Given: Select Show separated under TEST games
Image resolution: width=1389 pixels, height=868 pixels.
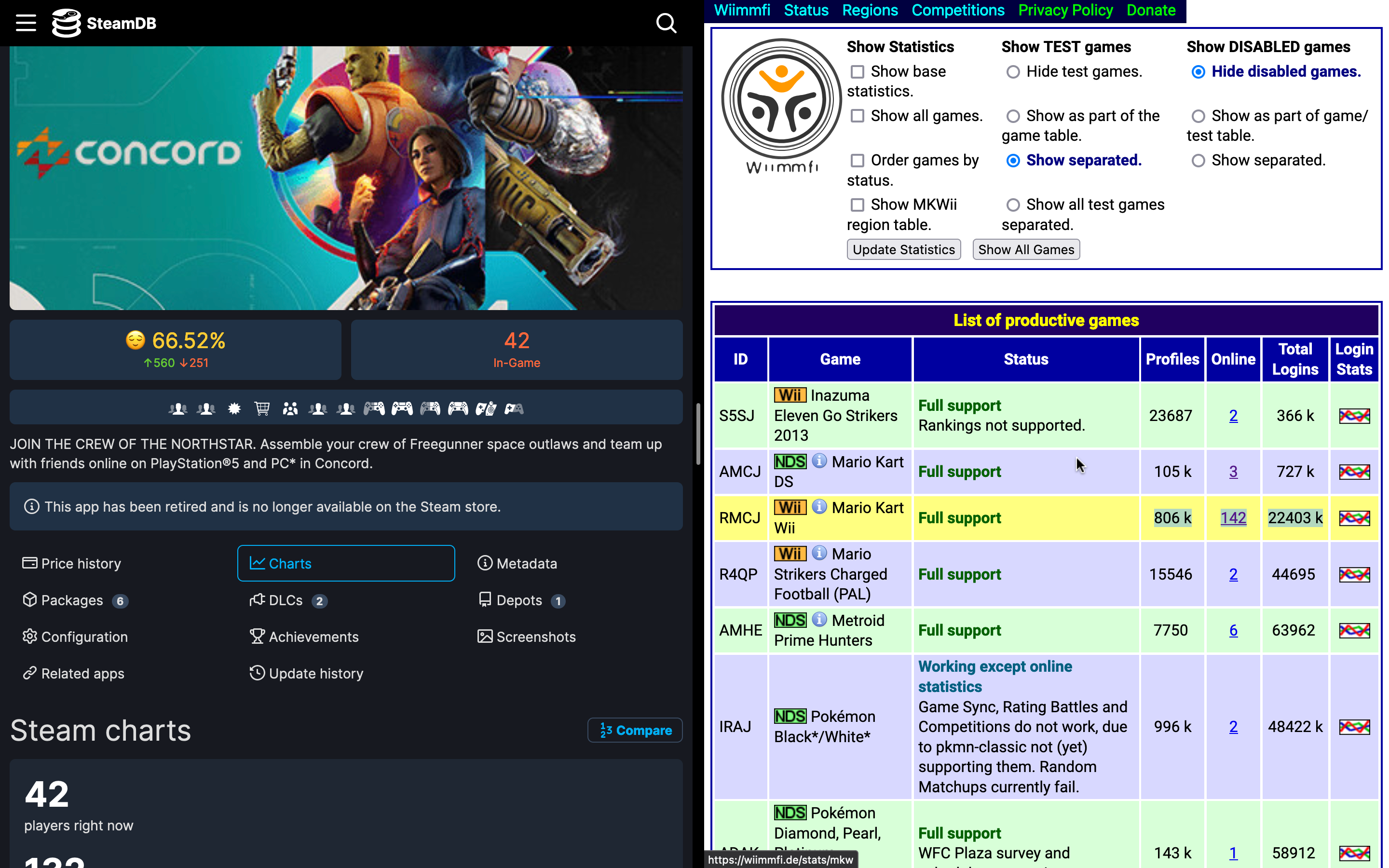Looking at the screenshot, I should point(1013,161).
